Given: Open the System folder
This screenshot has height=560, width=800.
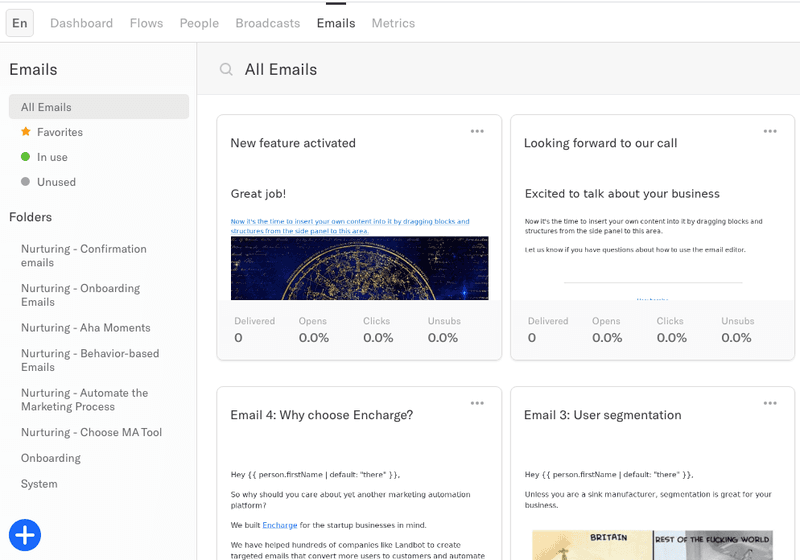Looking at the screenshot, I should pos(39,484).
